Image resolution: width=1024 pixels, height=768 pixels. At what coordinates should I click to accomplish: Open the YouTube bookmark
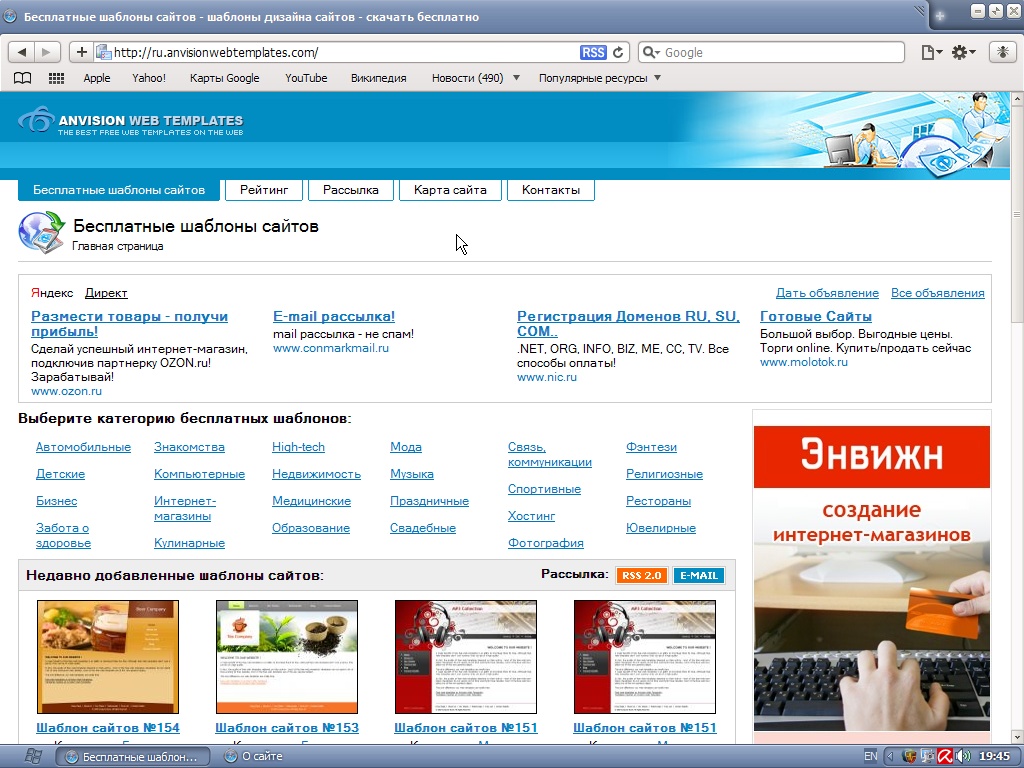pyautogui.click(x=306, y=78)
